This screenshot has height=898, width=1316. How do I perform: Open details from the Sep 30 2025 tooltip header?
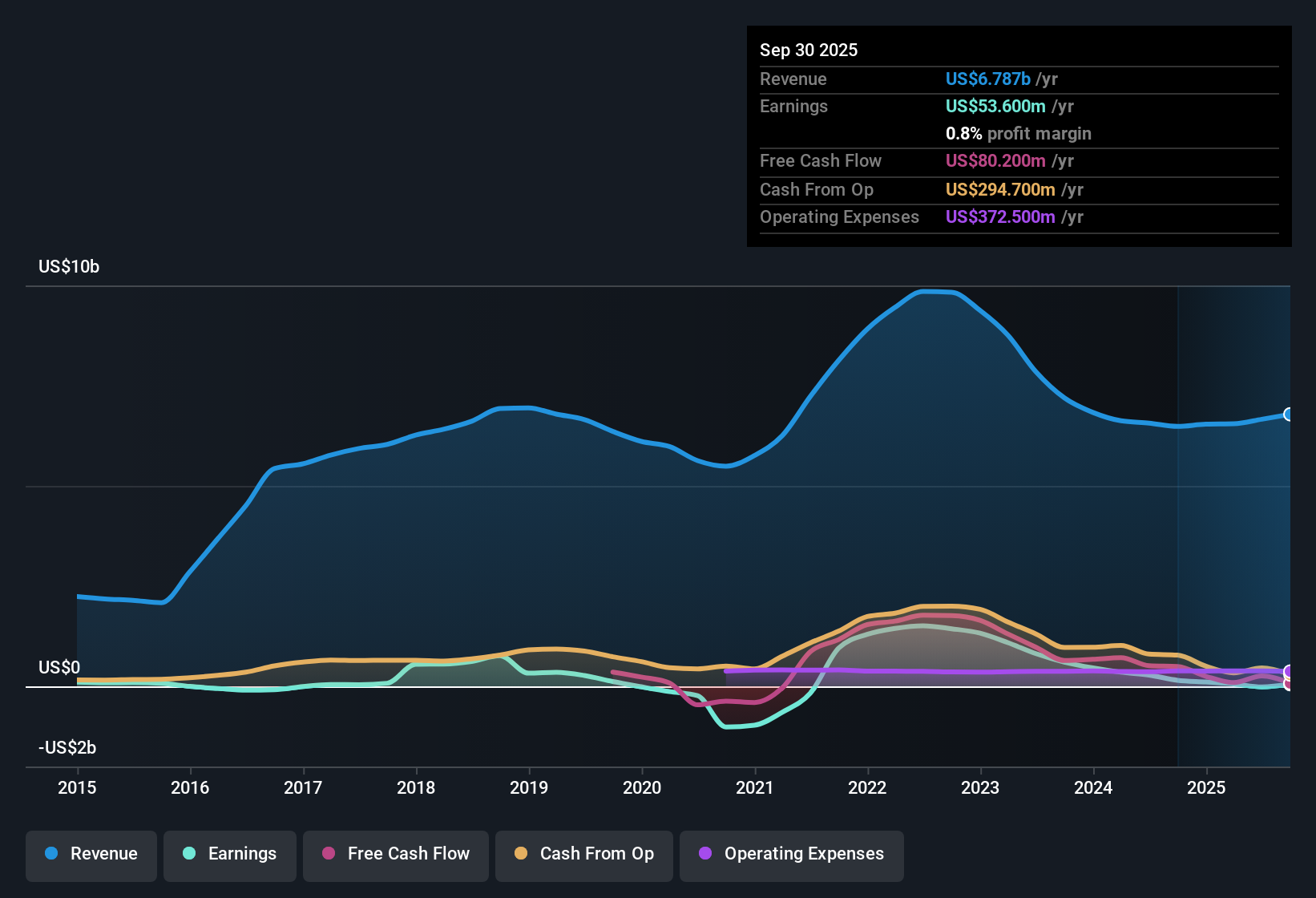pos(809,50)
